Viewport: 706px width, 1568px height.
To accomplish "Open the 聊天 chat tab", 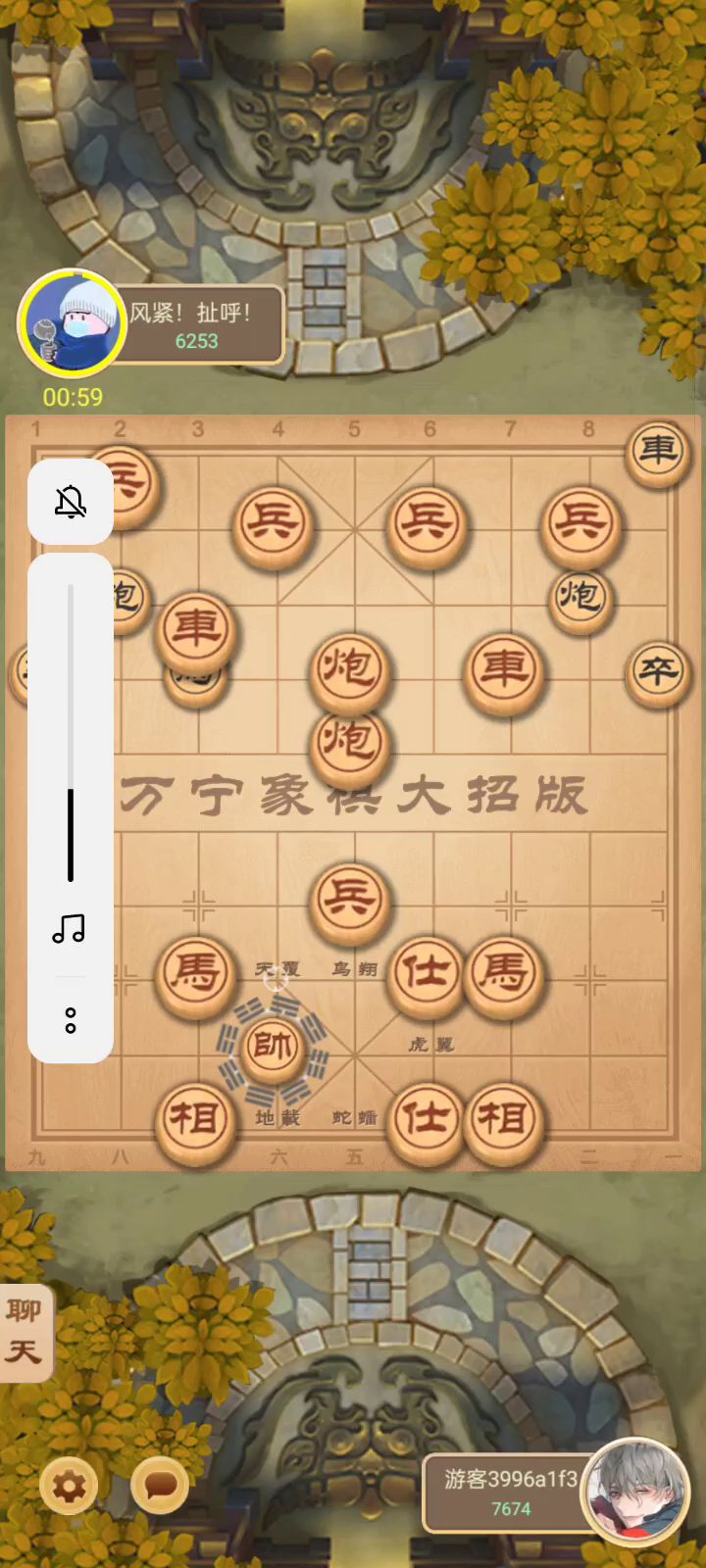I will coord(24,1333).
